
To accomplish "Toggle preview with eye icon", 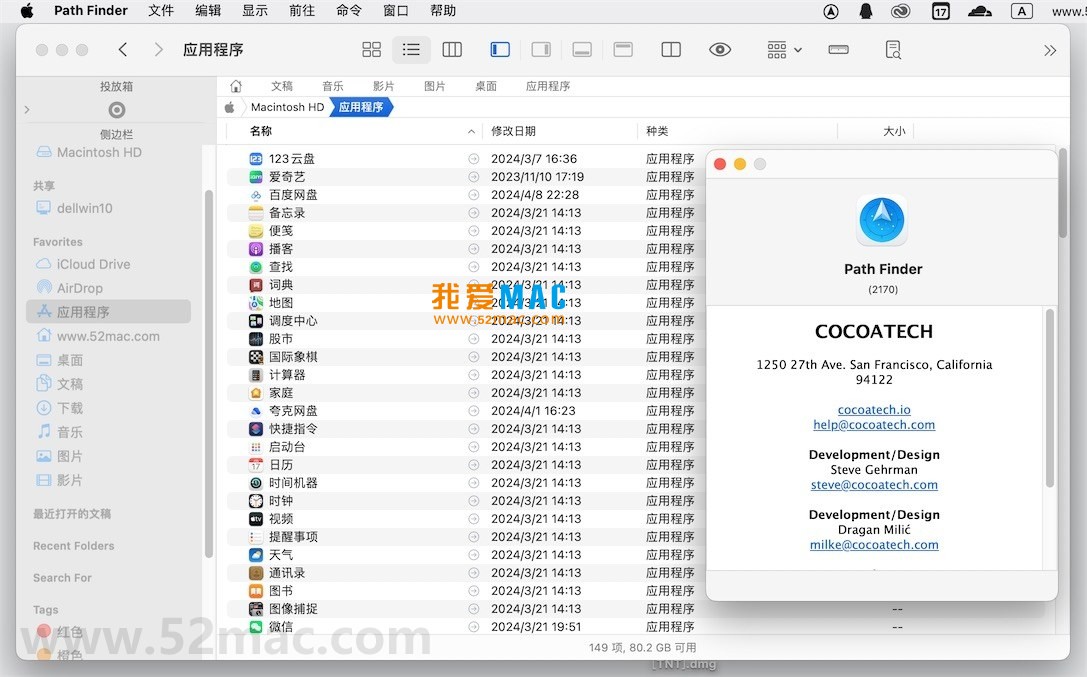I will click(x=720, y=49).
